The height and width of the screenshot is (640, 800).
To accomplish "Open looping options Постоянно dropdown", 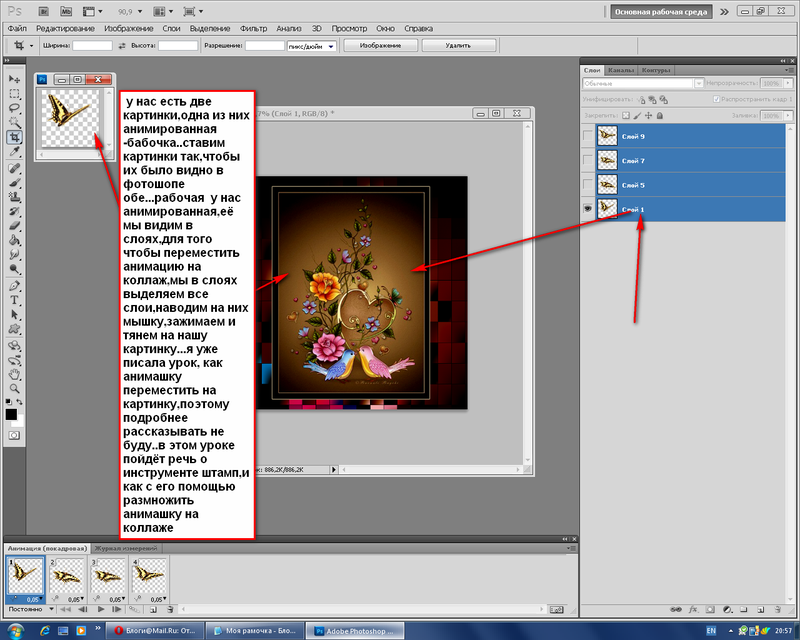I will pyautogui.click(x=31, y=609).
